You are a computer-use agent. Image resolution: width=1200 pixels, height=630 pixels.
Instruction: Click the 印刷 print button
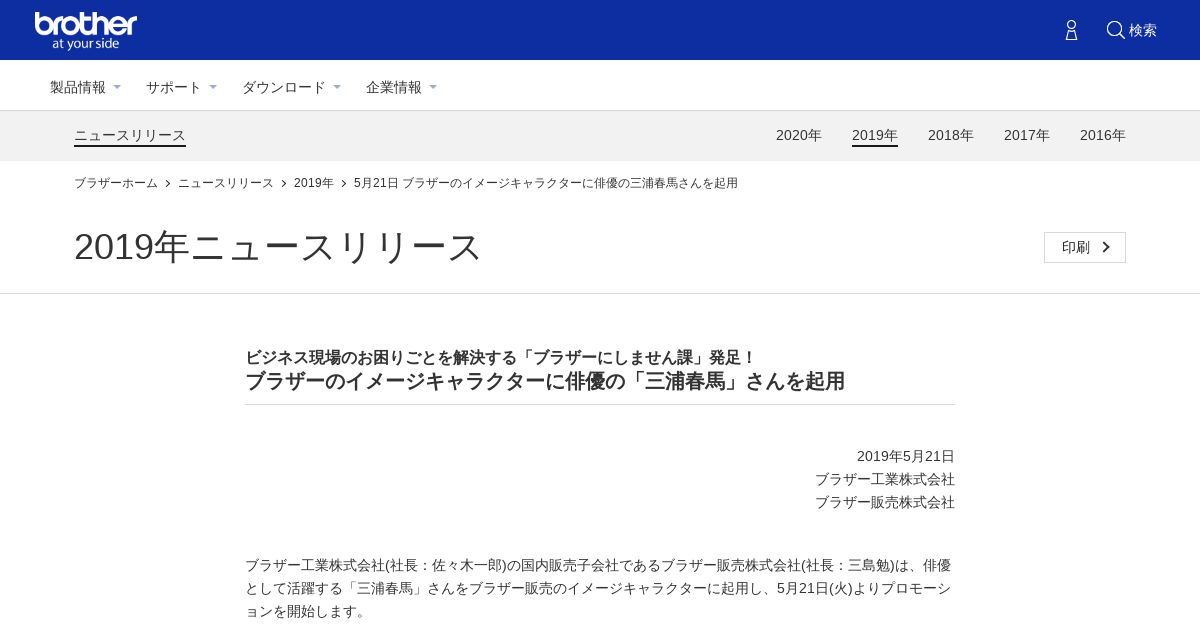click(x=1085, y=247)
